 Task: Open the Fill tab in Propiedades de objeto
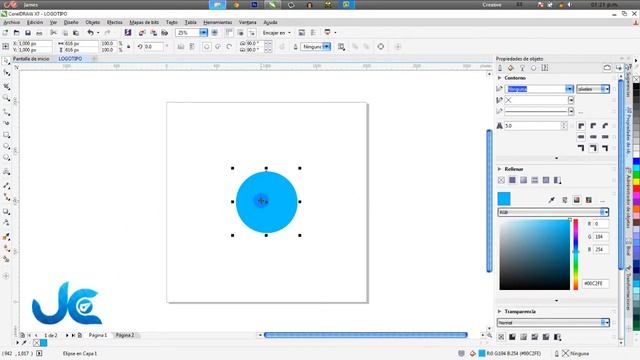point(511,68)
